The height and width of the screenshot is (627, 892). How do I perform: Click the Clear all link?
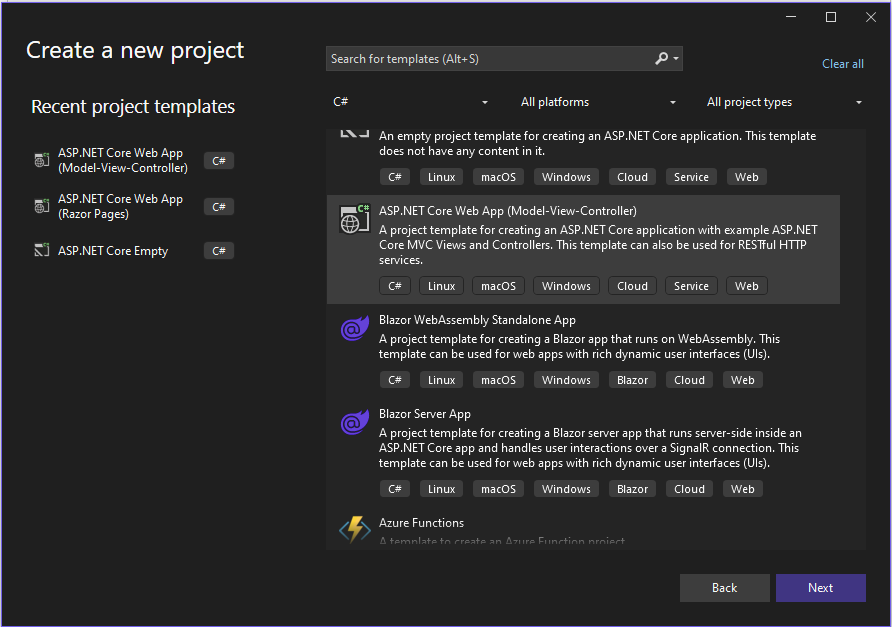843,64
